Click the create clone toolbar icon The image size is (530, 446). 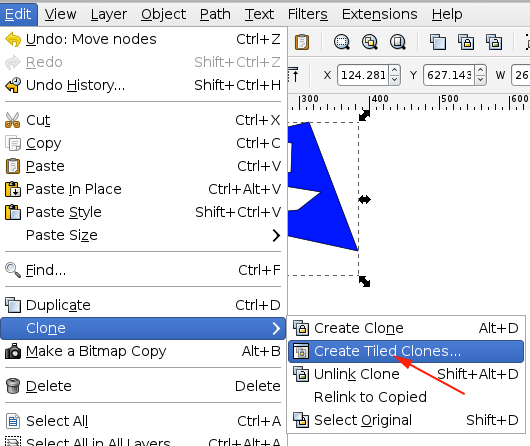466,42
